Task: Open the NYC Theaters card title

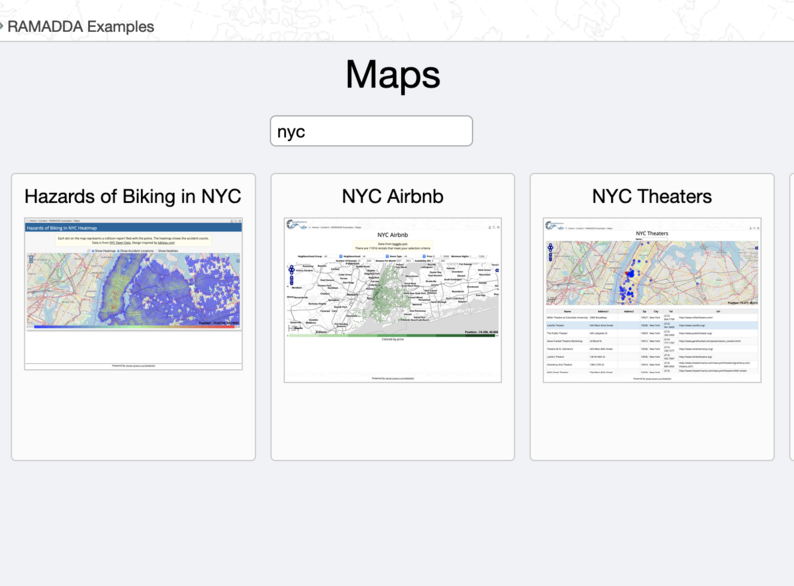Action: (x=652, y=196)
